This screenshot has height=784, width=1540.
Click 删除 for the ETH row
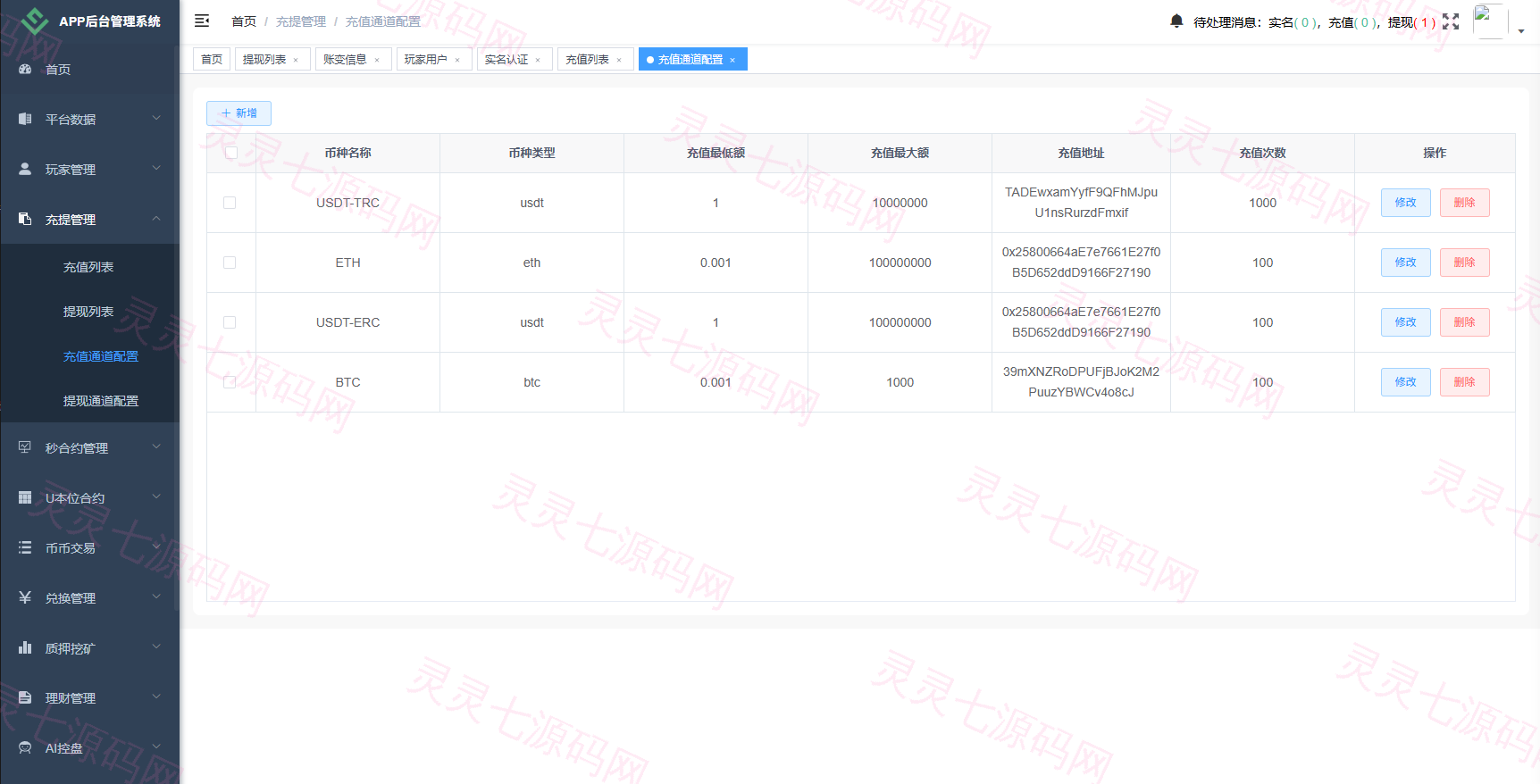[1464, 263]
